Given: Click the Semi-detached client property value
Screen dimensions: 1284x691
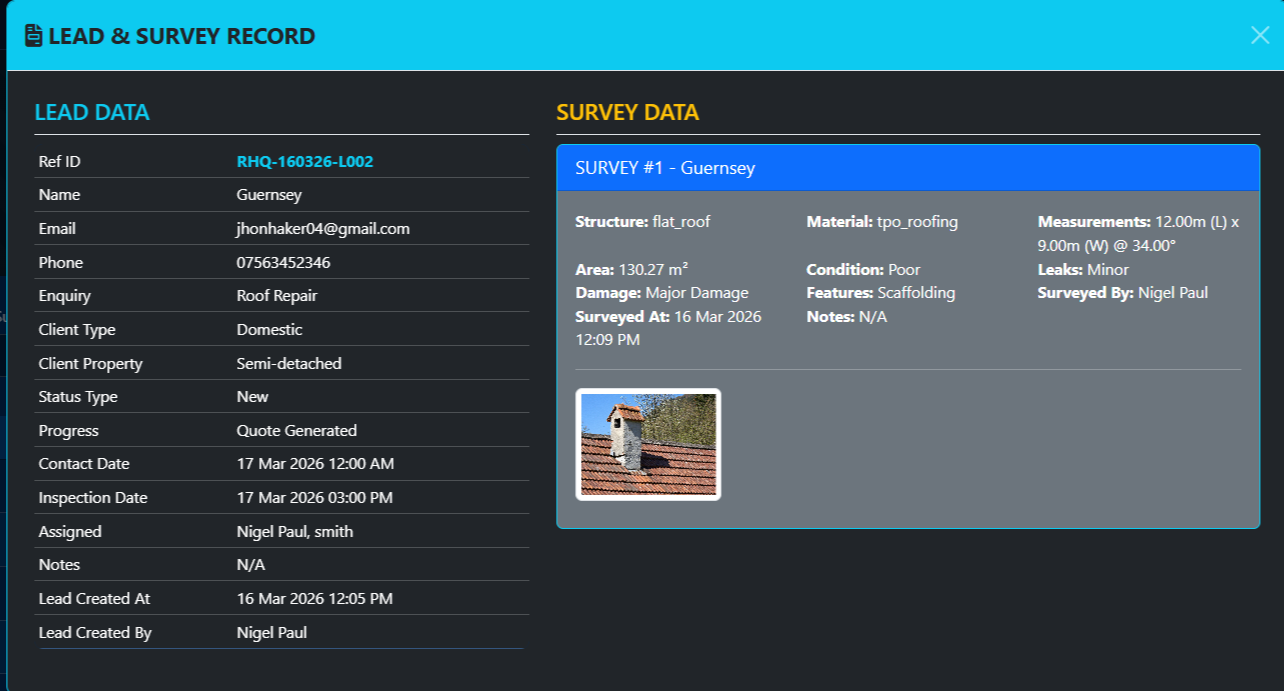Looking at the screenshot, I should [289, 364].
